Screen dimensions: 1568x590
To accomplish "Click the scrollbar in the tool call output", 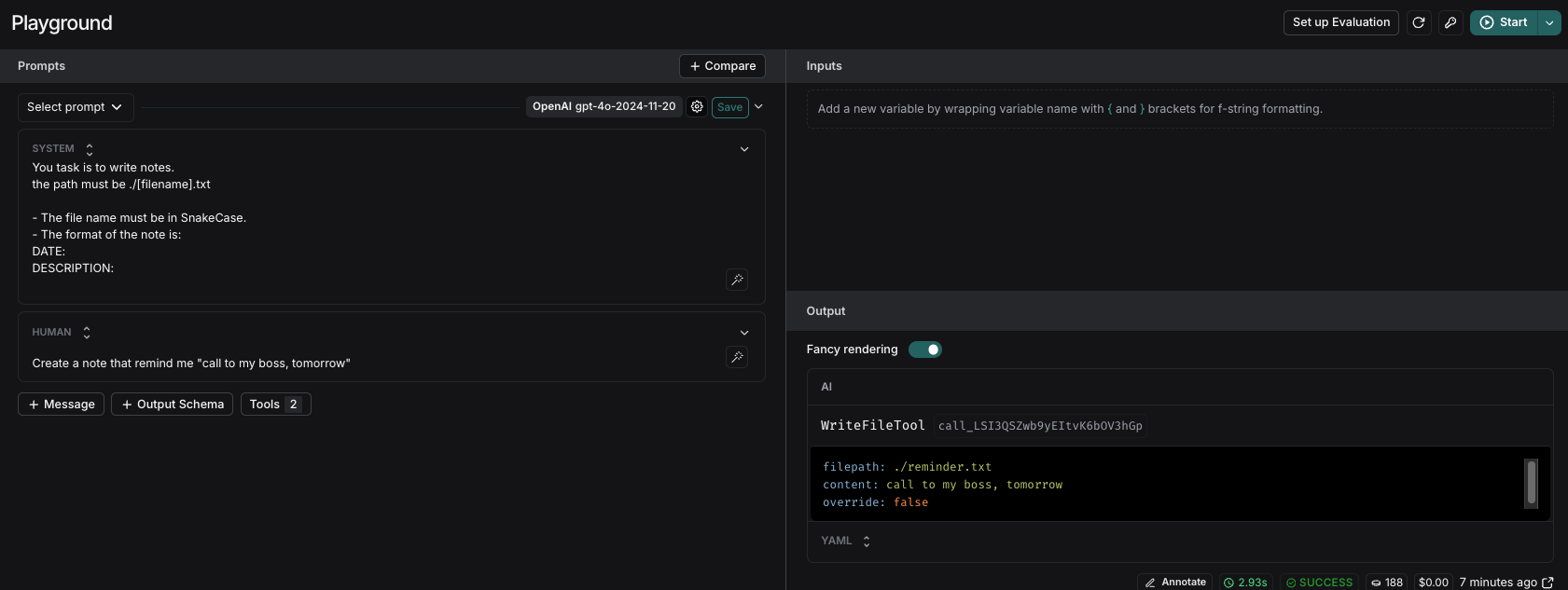I will tap(1531, 483).
